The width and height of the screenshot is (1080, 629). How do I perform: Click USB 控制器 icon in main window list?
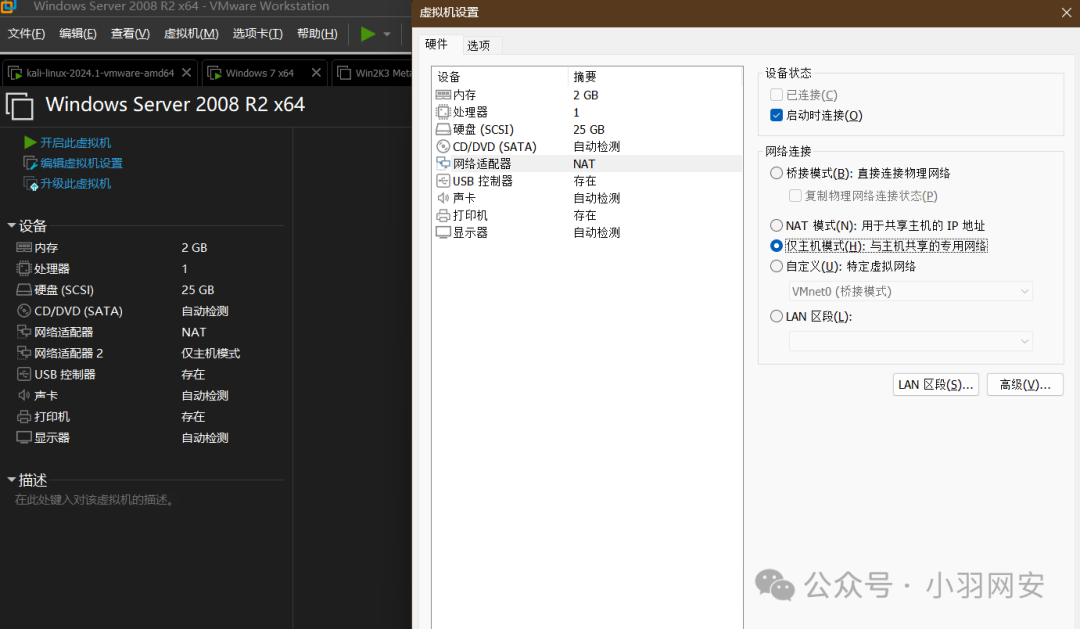24,374
